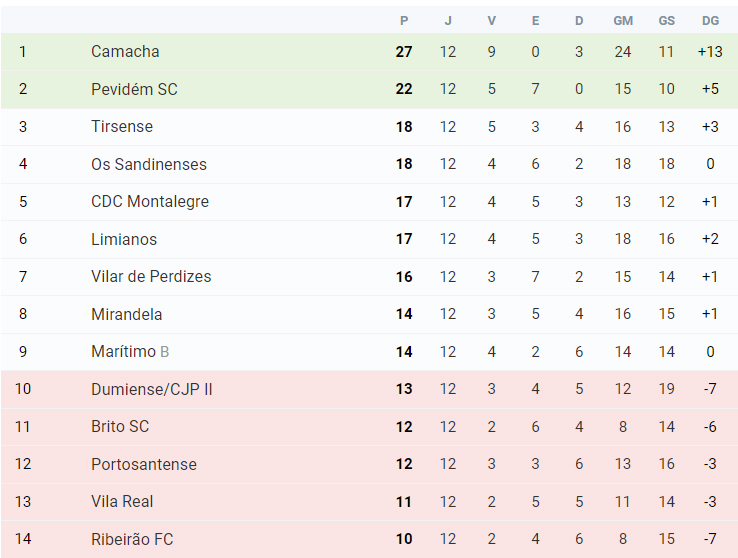Sort by the GS goals conceded header
This screenshot has height=558, width=738.
pyautogui.click(x=666, y=21)
